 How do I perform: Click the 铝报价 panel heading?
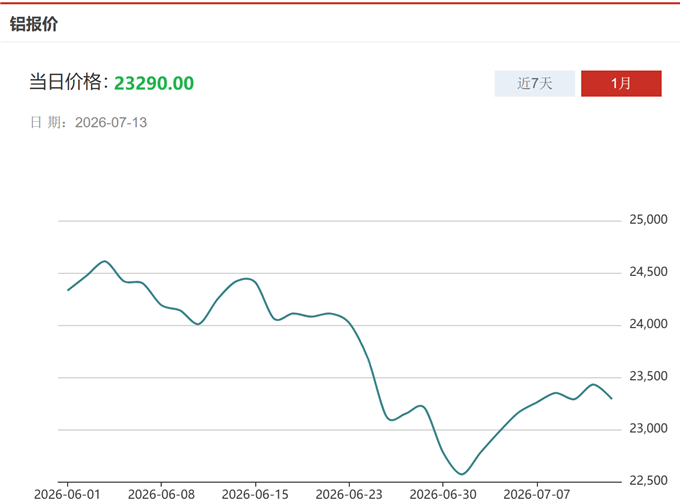(x=34, y=24)
